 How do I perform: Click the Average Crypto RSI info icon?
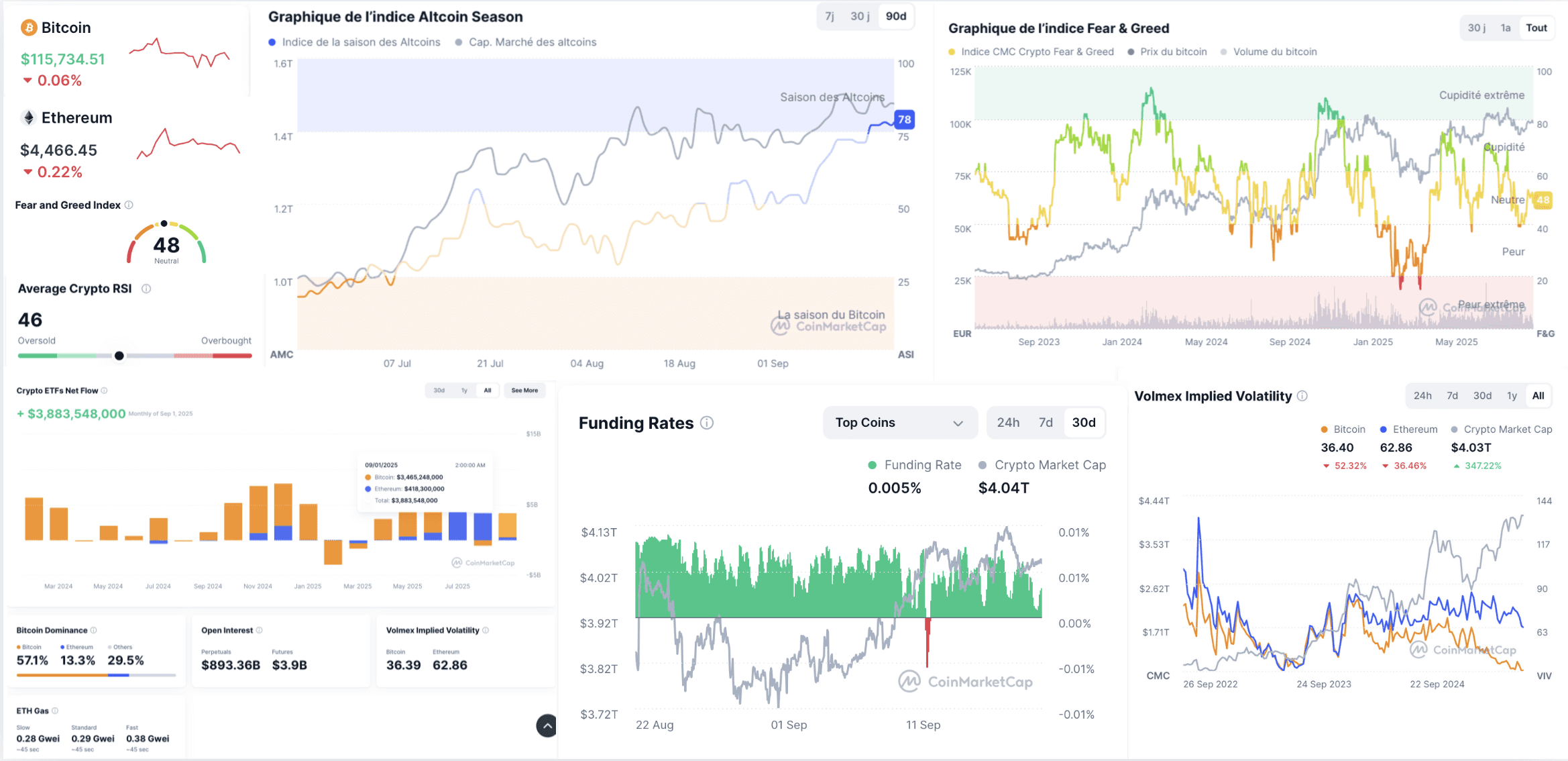(146, 289)
